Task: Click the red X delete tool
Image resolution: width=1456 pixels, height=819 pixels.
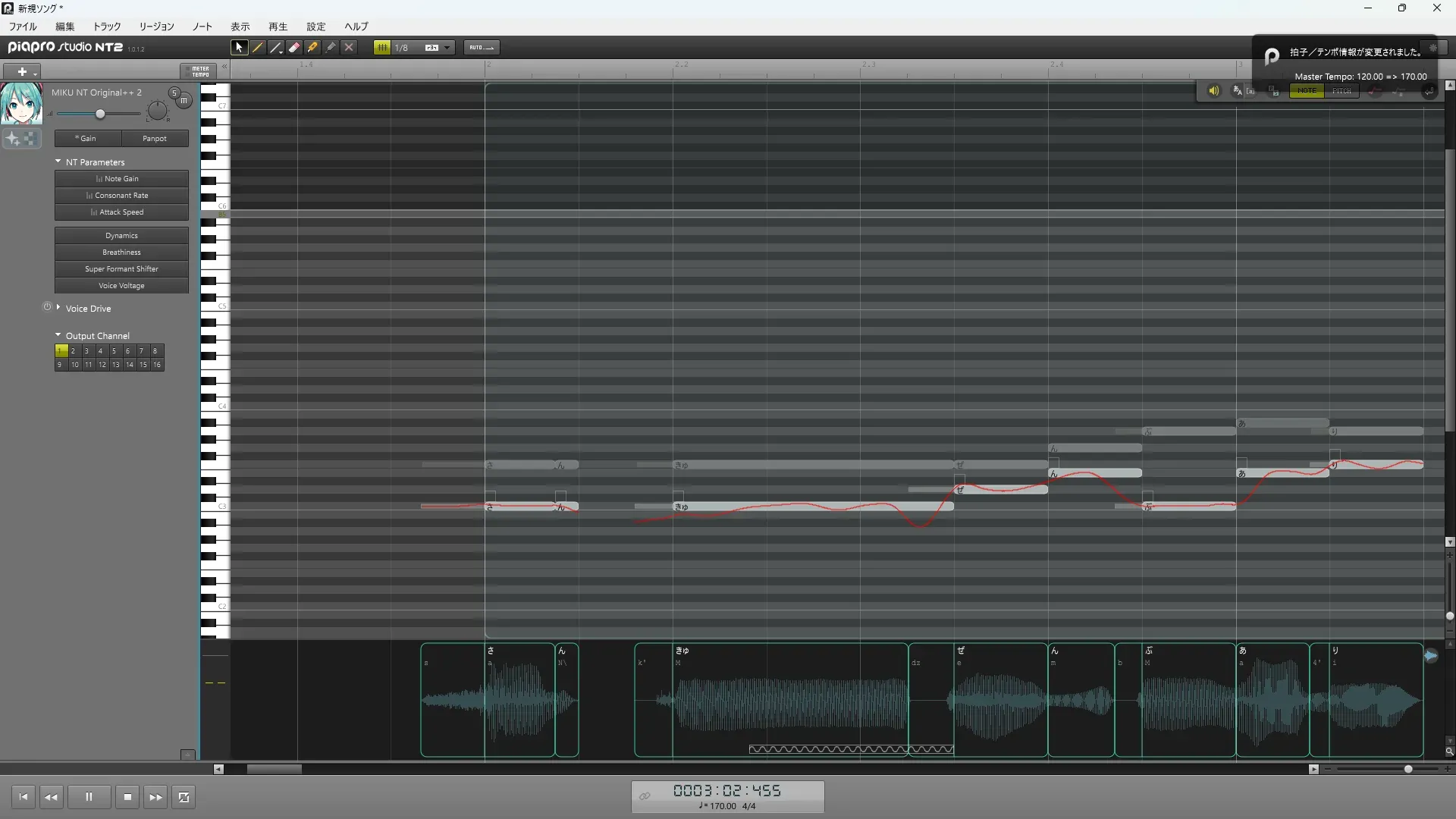Action: [349, 47]
